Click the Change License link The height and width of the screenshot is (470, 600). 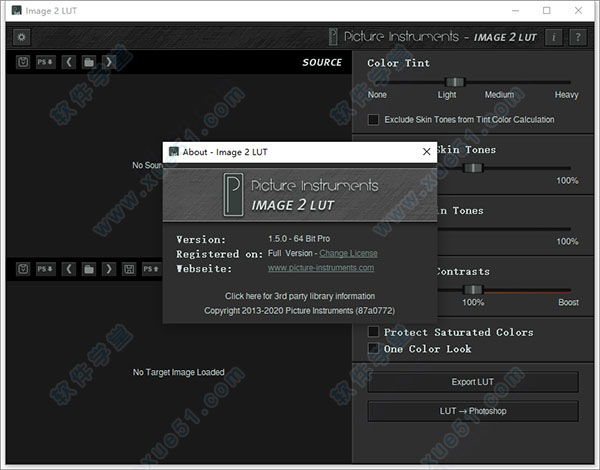[x=348, y=253]
